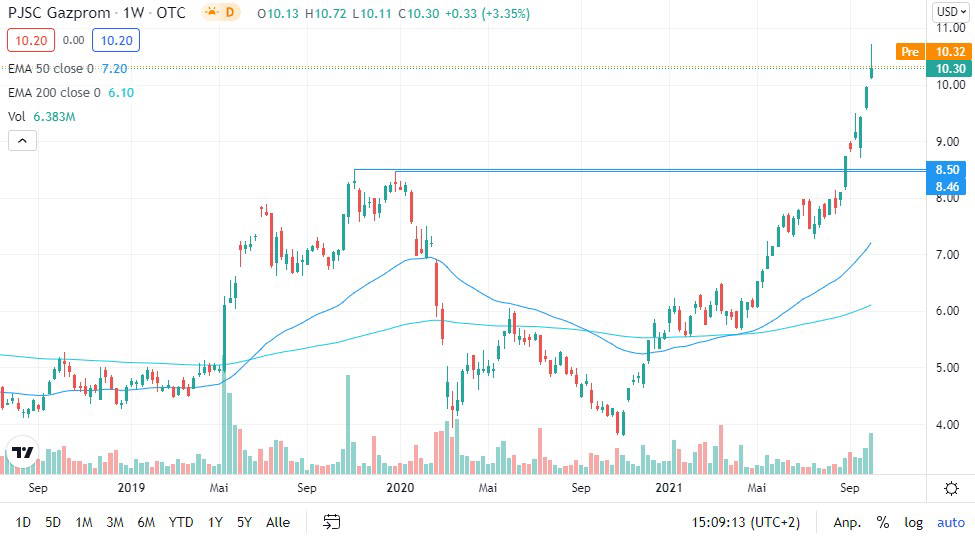
Task: Click the TradingView logo
Action: tap(22, 452)
